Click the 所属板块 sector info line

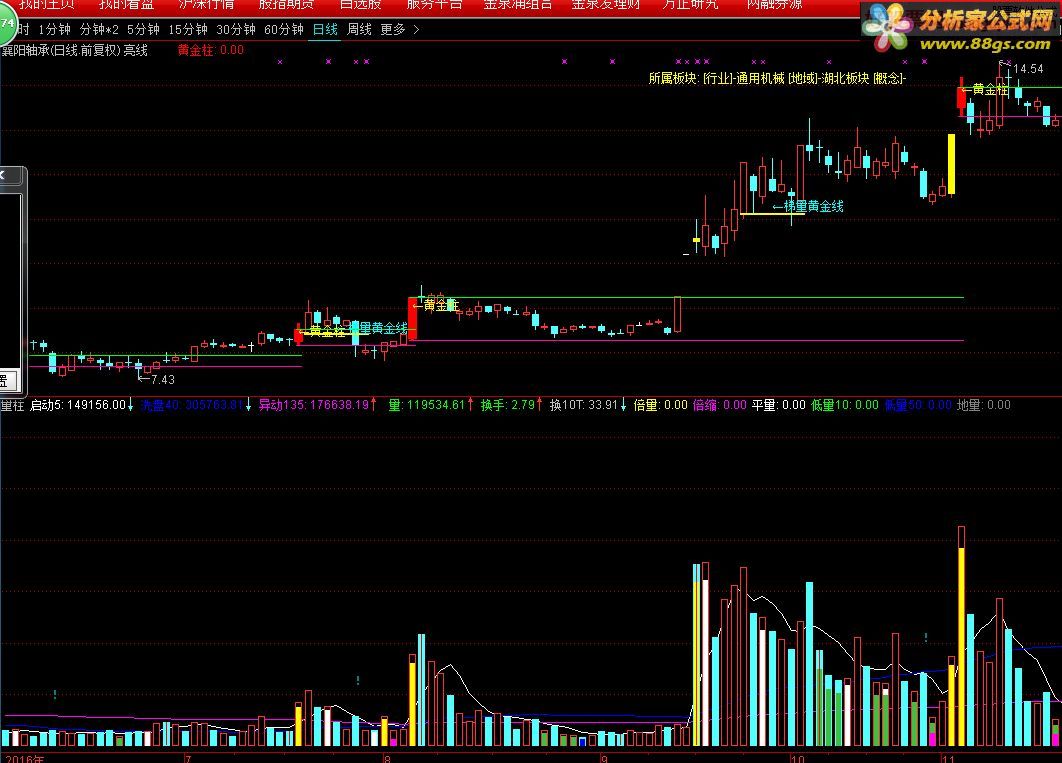(x=777, y=79)
